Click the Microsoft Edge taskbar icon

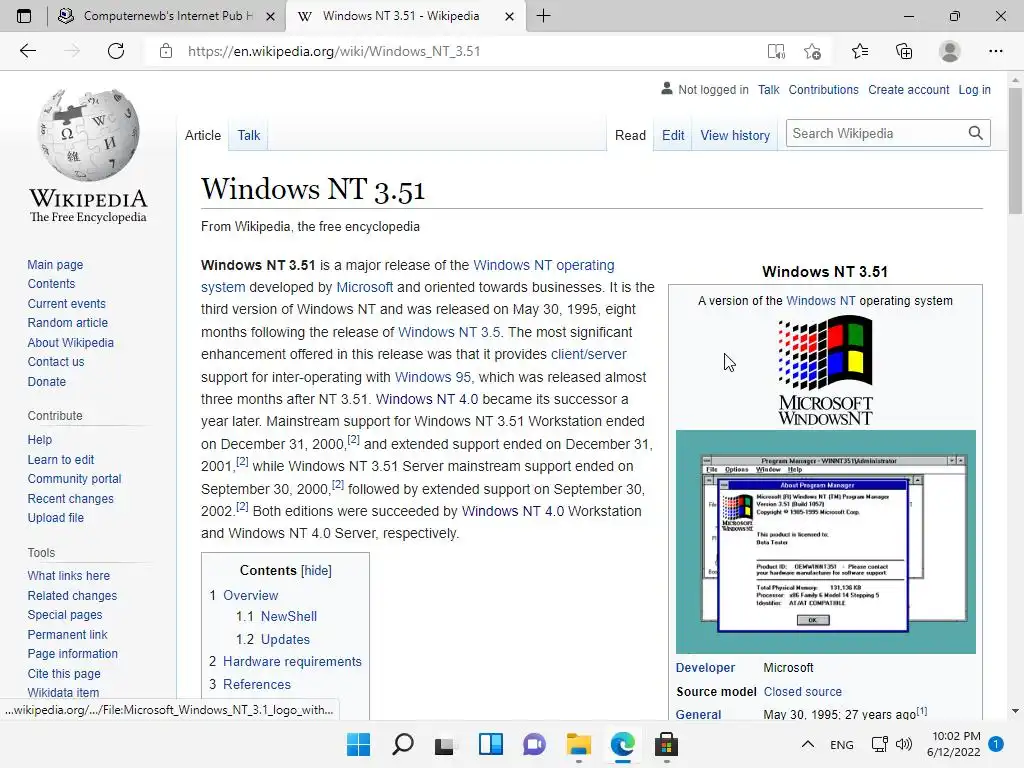622,744
